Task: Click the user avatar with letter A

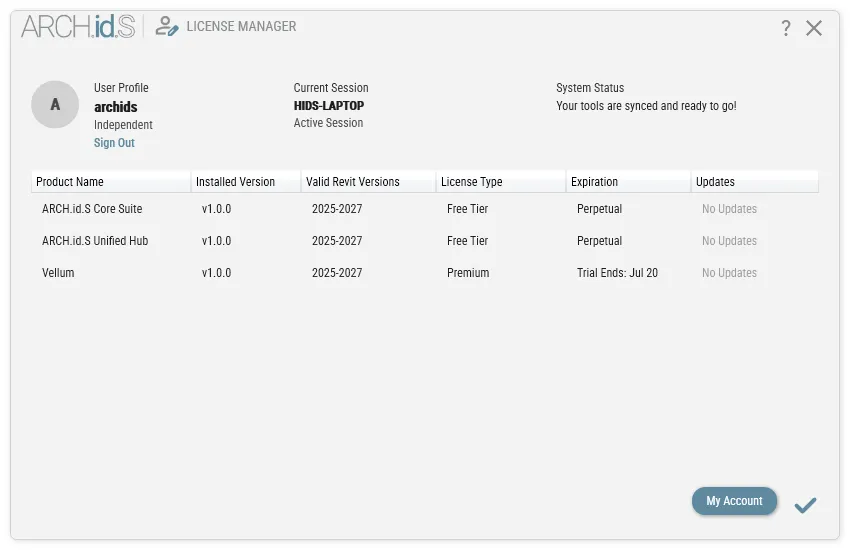Action: pyautogui.click(x=55, y=105)
